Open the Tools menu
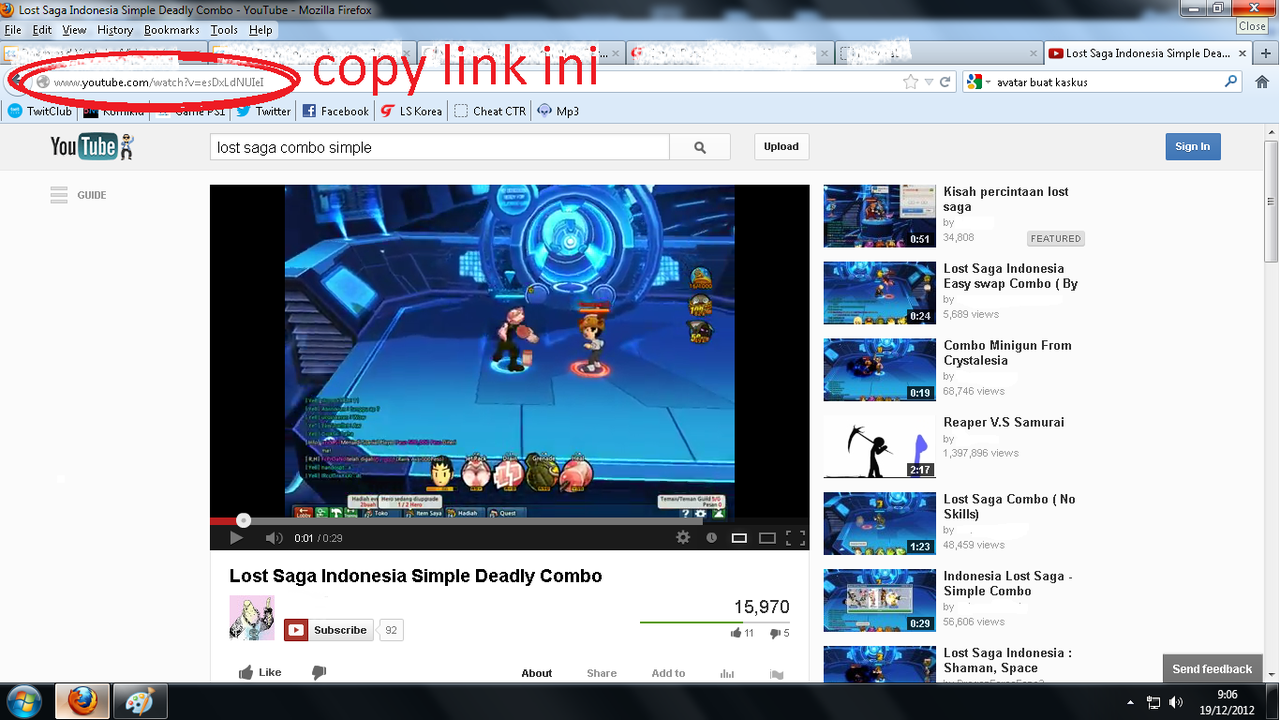1280x720 pixels. 224,30
